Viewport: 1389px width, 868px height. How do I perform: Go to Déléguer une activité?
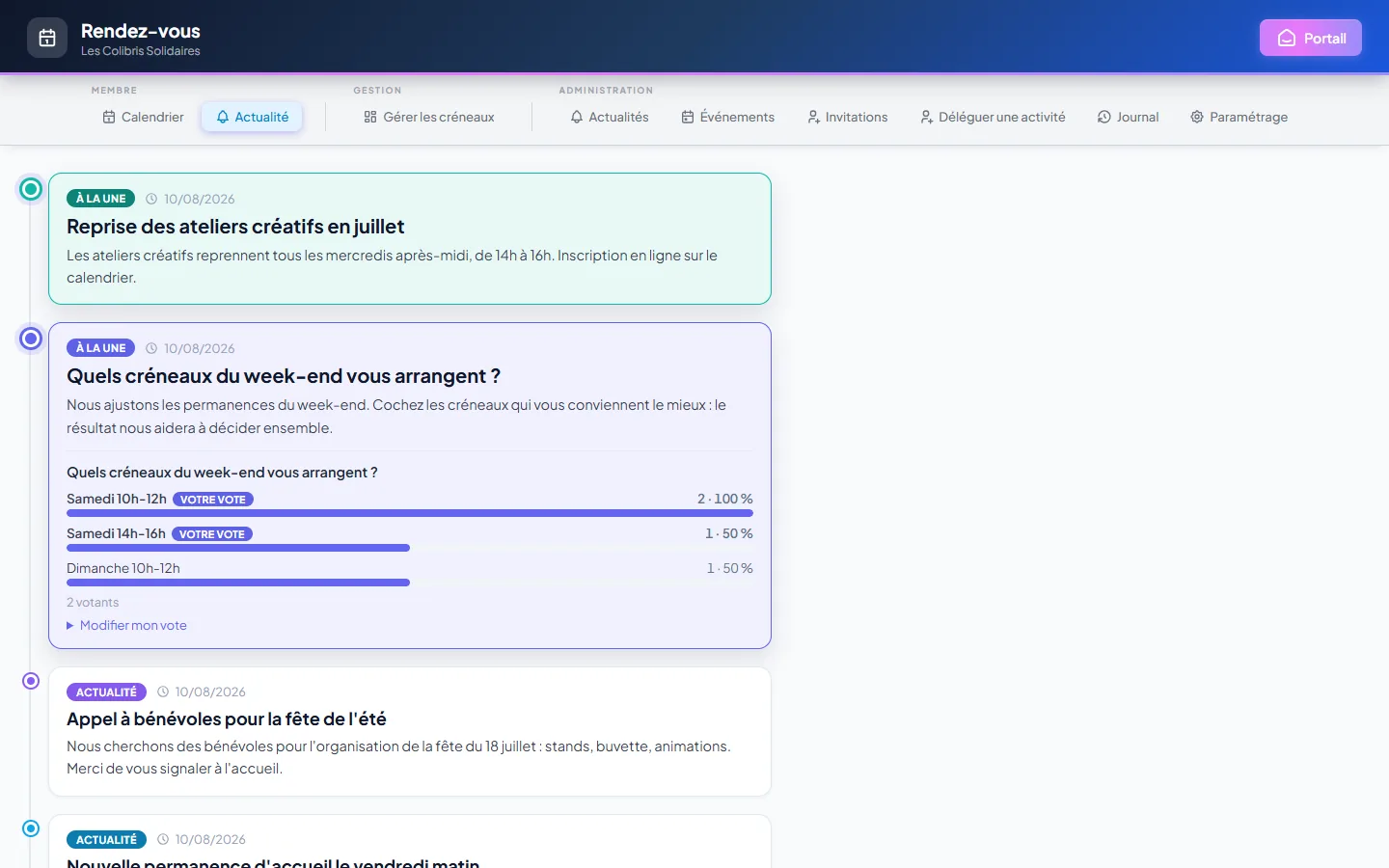coord(993,117)
